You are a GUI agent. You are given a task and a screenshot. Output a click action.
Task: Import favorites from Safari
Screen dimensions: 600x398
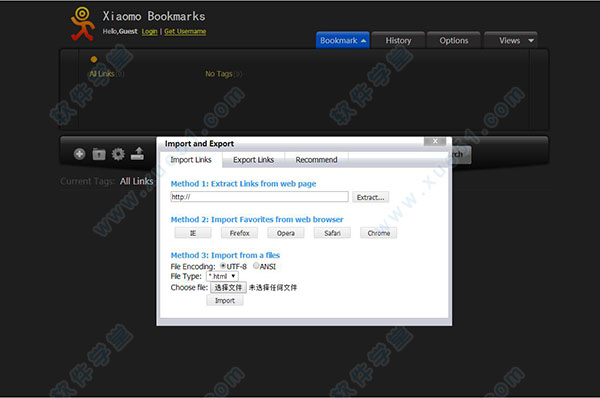pyautogui.click(x=332, y=233)
